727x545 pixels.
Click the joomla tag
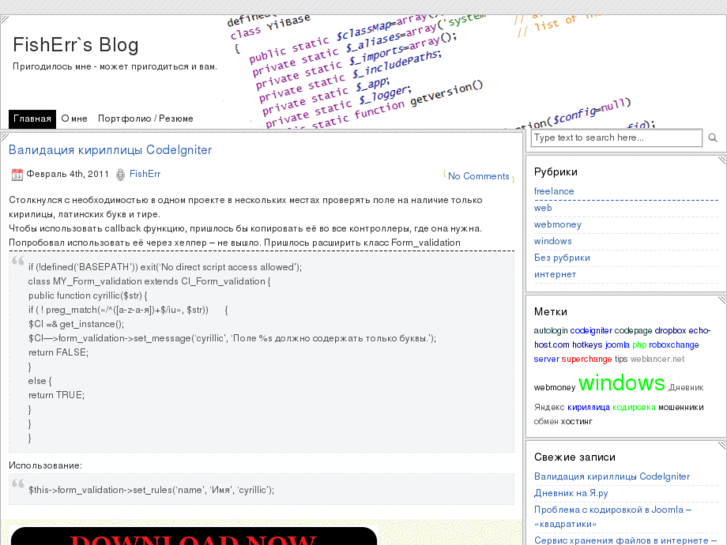pos(617,345)
